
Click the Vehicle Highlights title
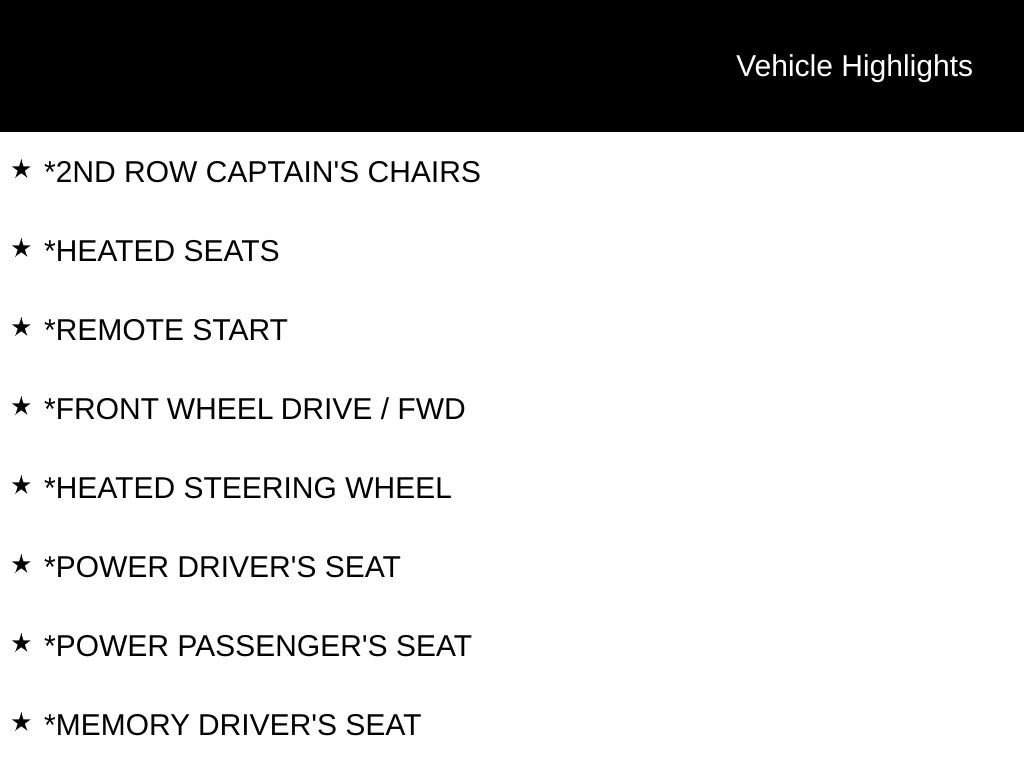click(x=854, y=66)
